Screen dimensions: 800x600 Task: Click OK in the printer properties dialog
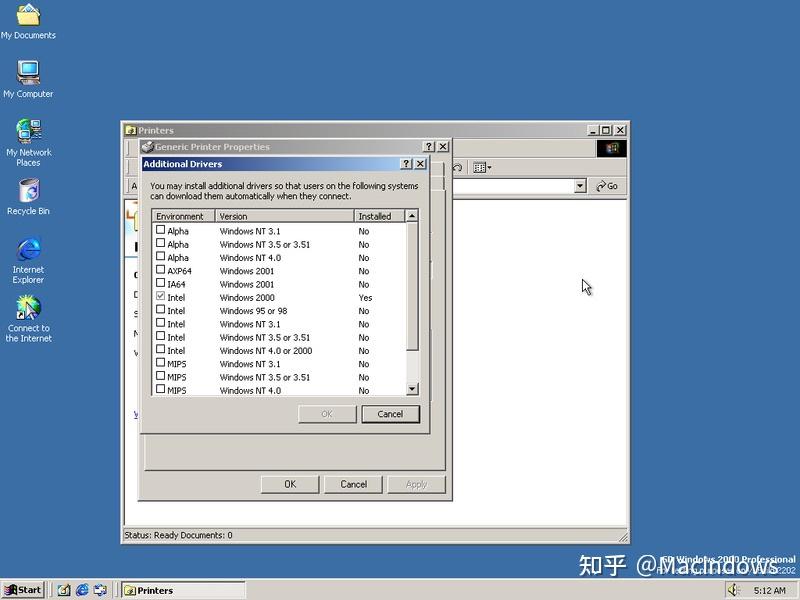[289, 484]
